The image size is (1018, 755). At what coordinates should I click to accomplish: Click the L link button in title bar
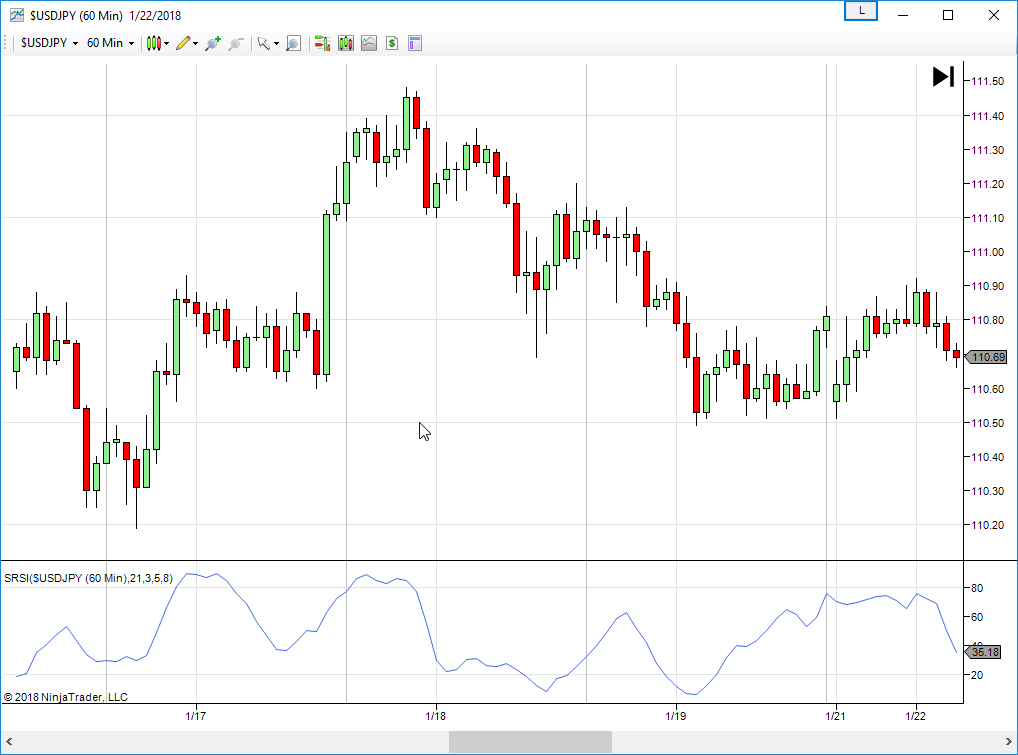[x=861, y=11]
